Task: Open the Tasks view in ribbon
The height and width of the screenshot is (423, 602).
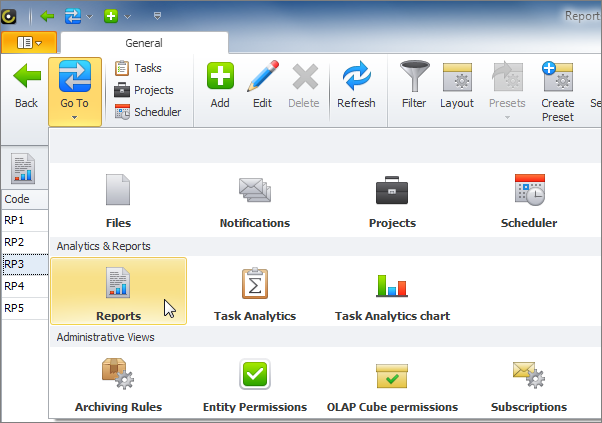Action: tap(138, 68)
